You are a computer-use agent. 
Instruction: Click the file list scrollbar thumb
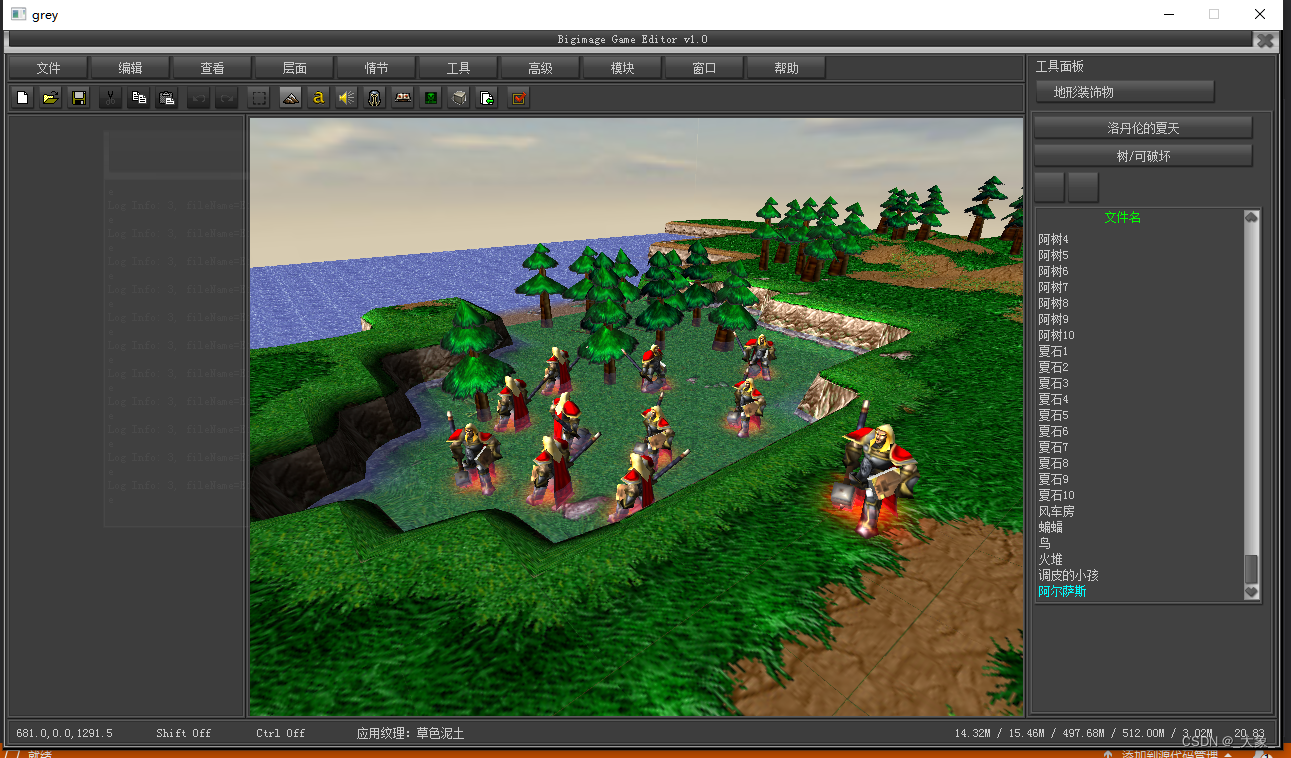click(1251, 569)
